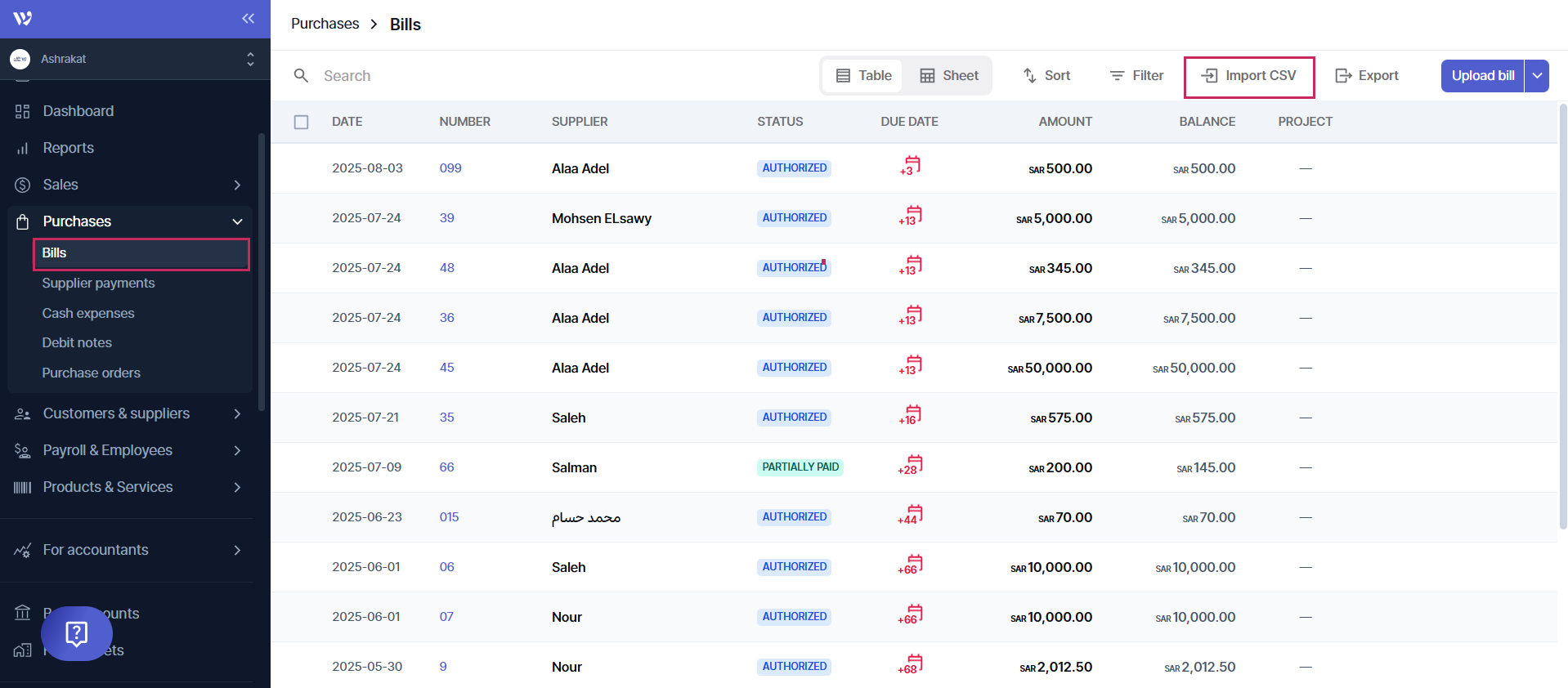Click the Dashboard icon in sidebar
1568x688 pixels.
23,111
